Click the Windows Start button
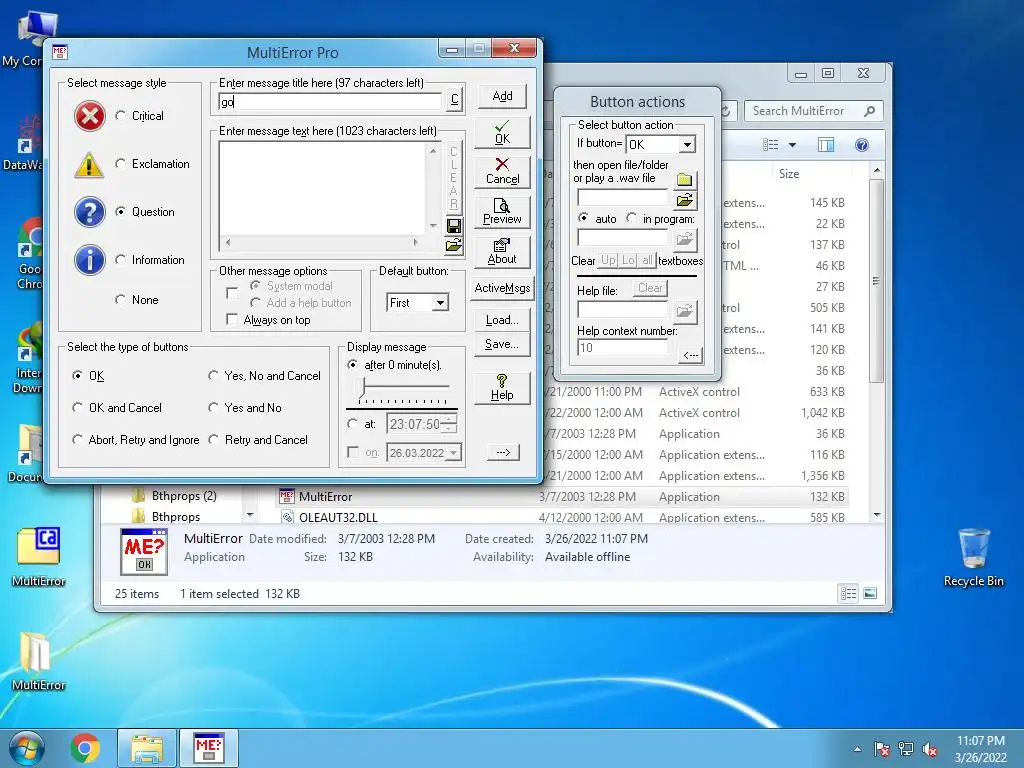 point(27,748)
